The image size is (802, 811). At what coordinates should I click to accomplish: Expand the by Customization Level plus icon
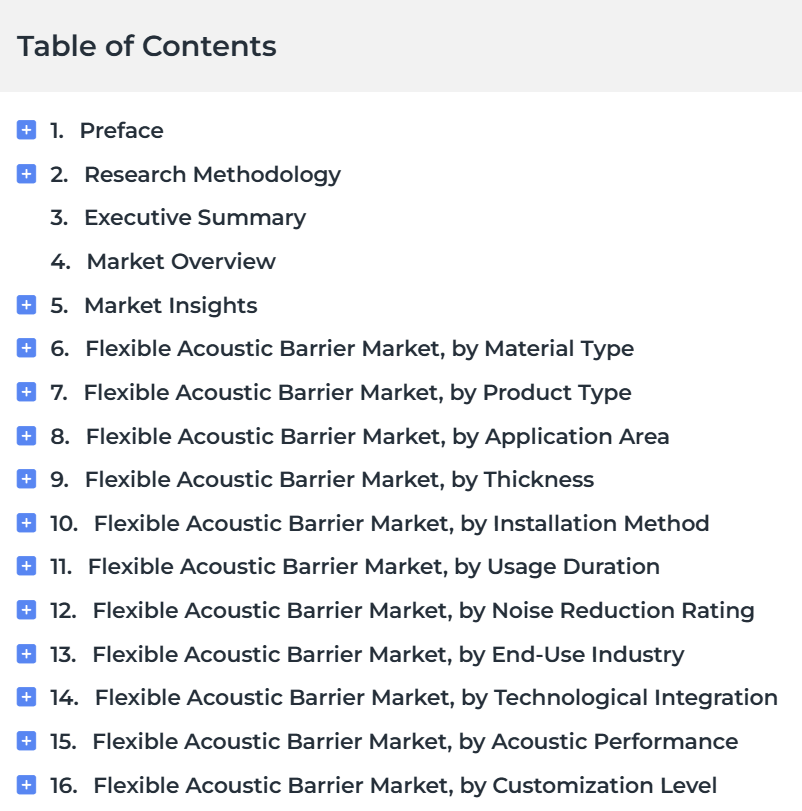26,785
